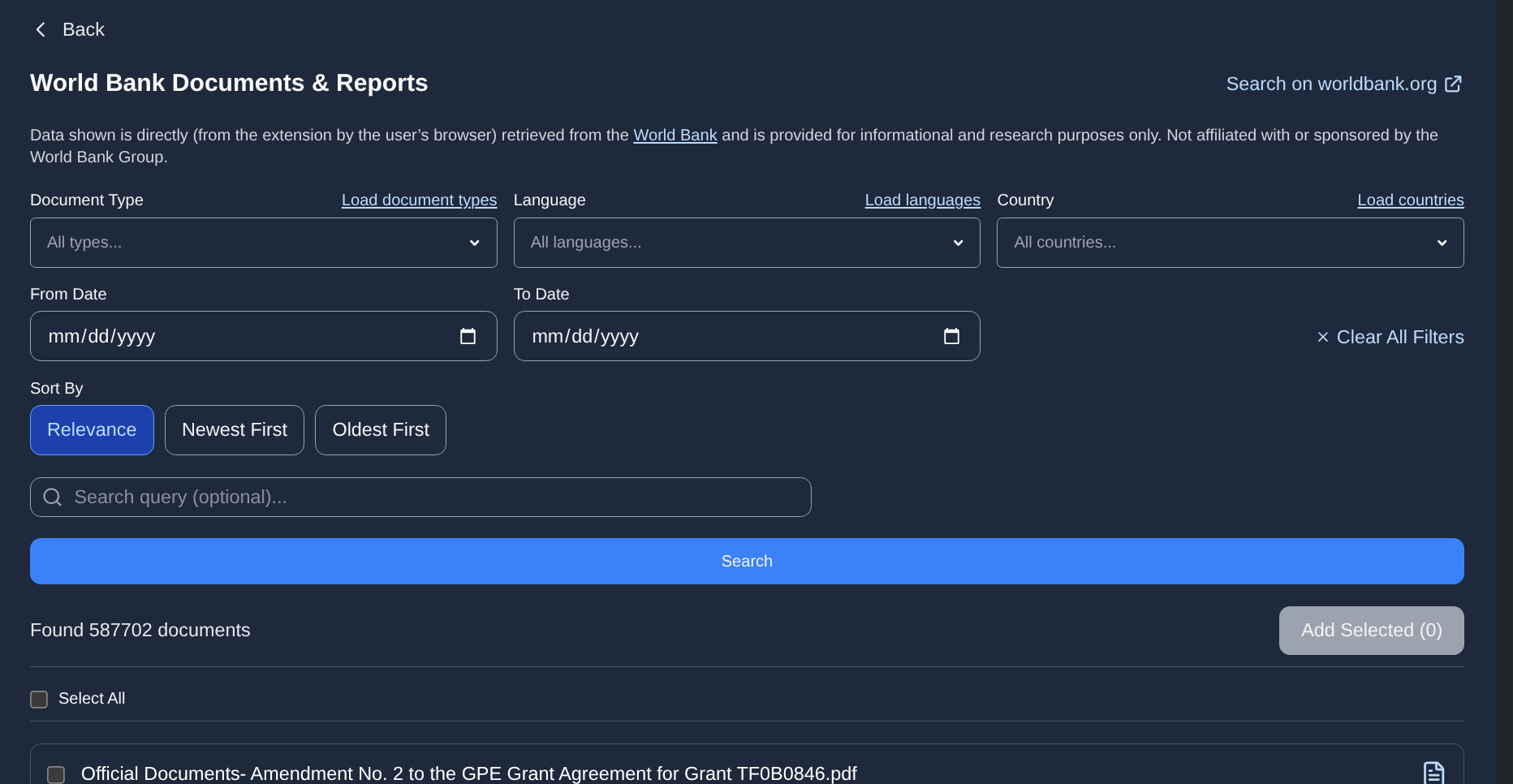Sort results by Relevance

92,430
